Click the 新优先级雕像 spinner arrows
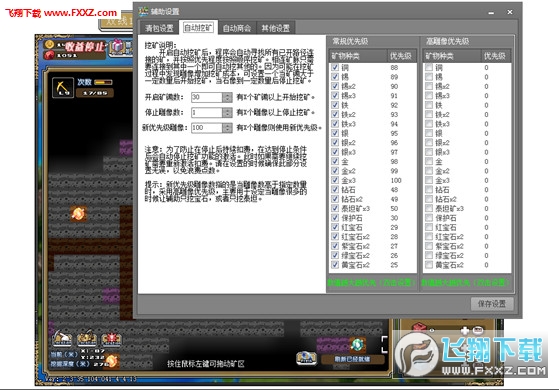Viewport: 559px width, 390px height. click(x=227, y=128)
